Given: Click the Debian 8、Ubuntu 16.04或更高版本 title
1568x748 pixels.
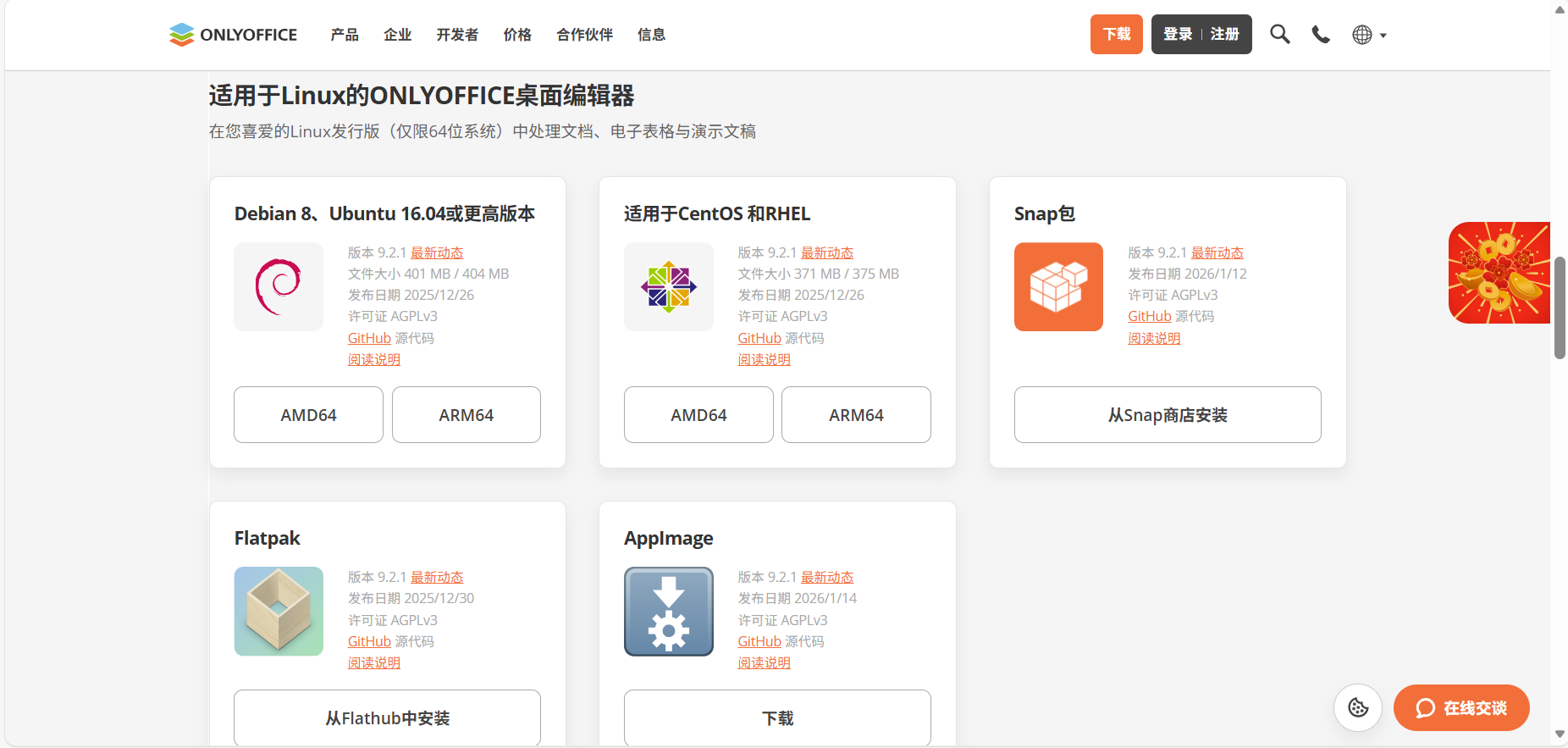Looking at the screenshot, I should (x=384, y=213).
